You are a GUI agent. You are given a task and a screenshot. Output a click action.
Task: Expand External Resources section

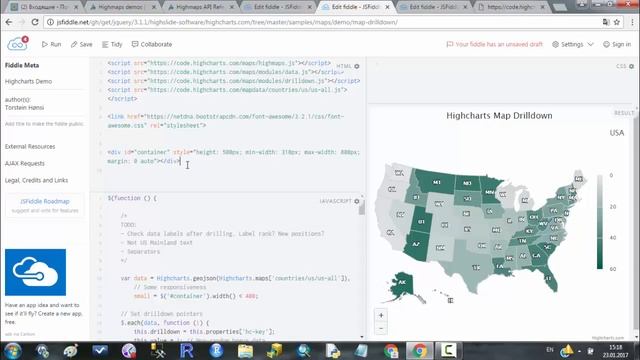[x=30, y=147]
